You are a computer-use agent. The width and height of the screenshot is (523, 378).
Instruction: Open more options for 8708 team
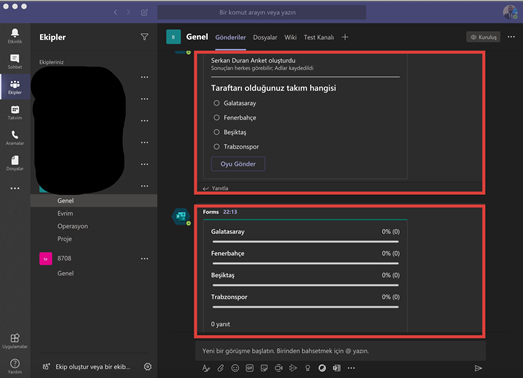144,259
